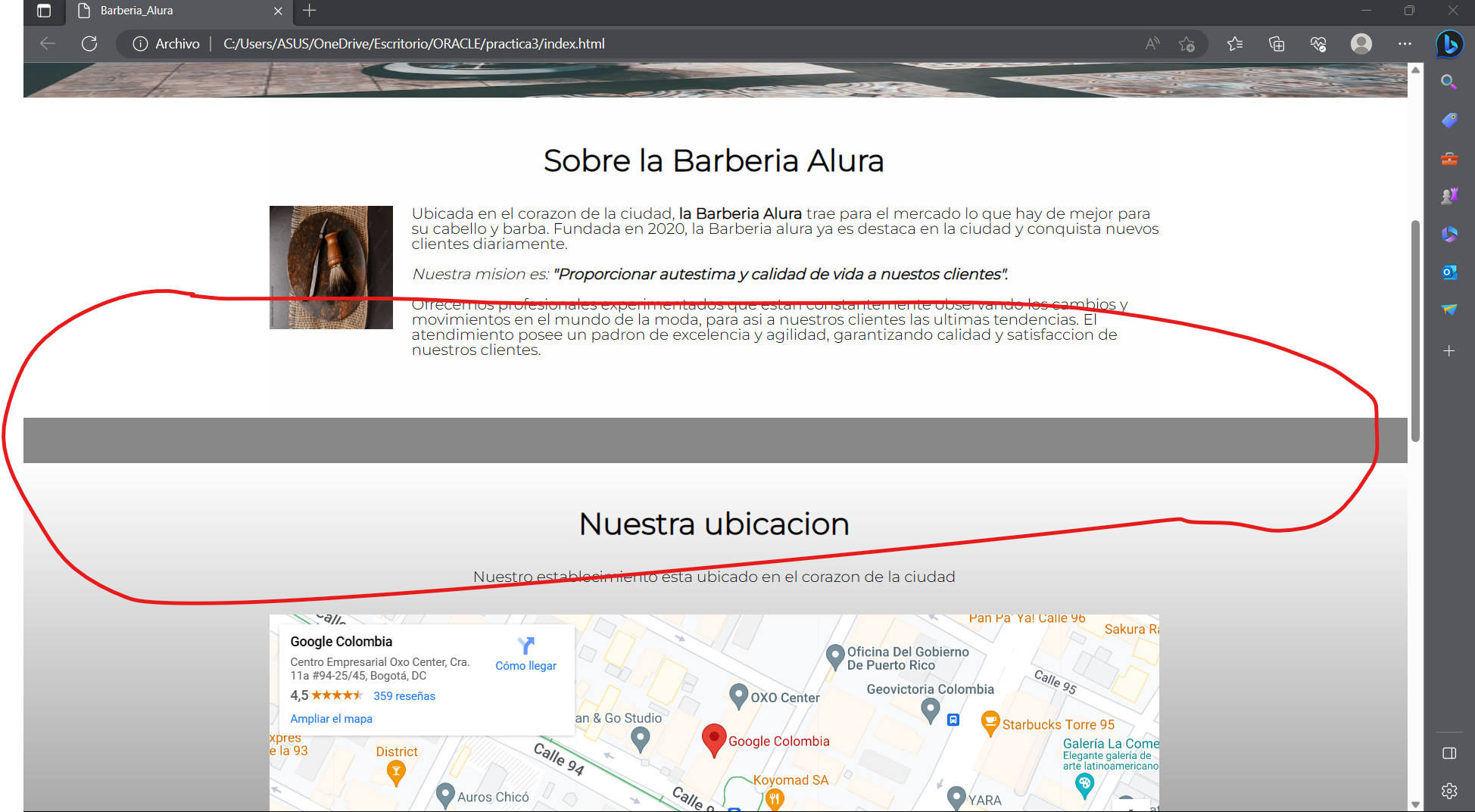Click the '359 reseñas' link
The width and height of the screenshot is (1475, 812).
coord(404,696)
